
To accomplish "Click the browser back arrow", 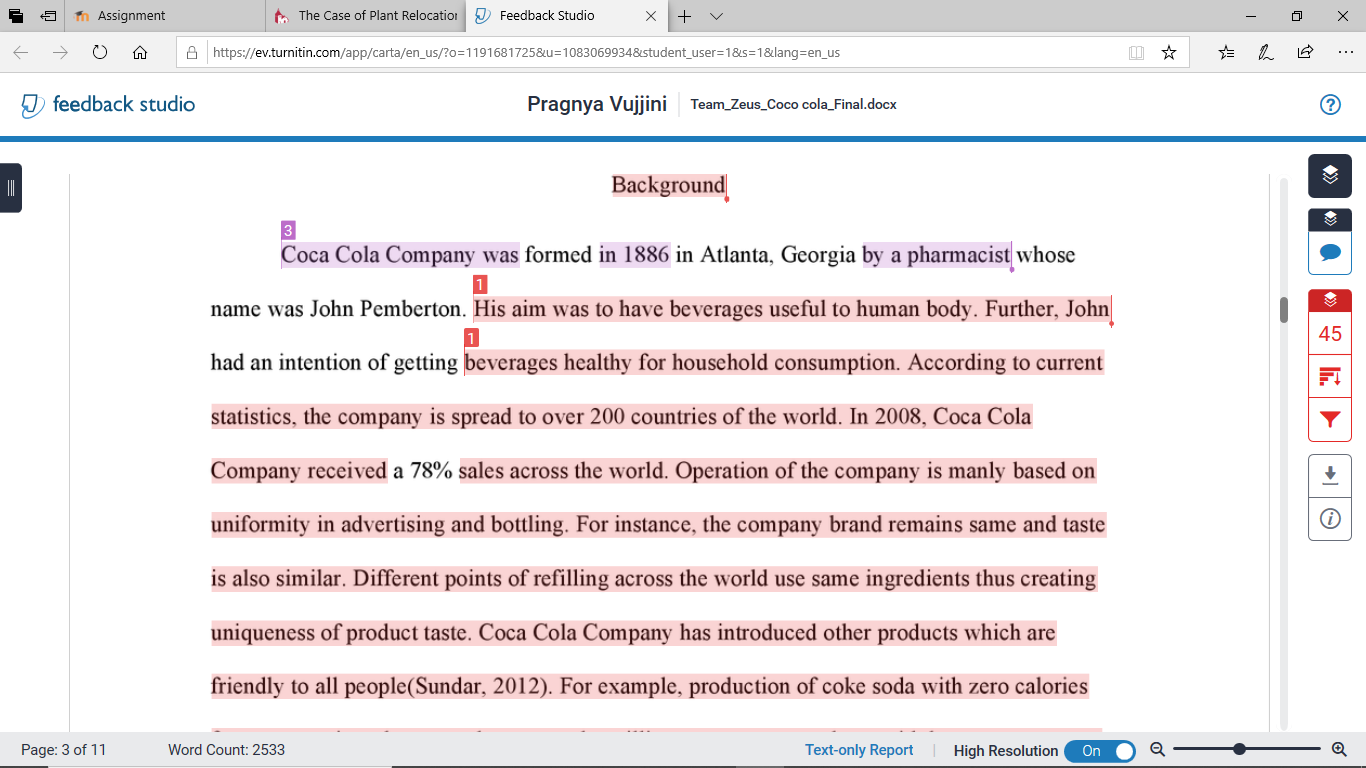I will tap(21, 53).
